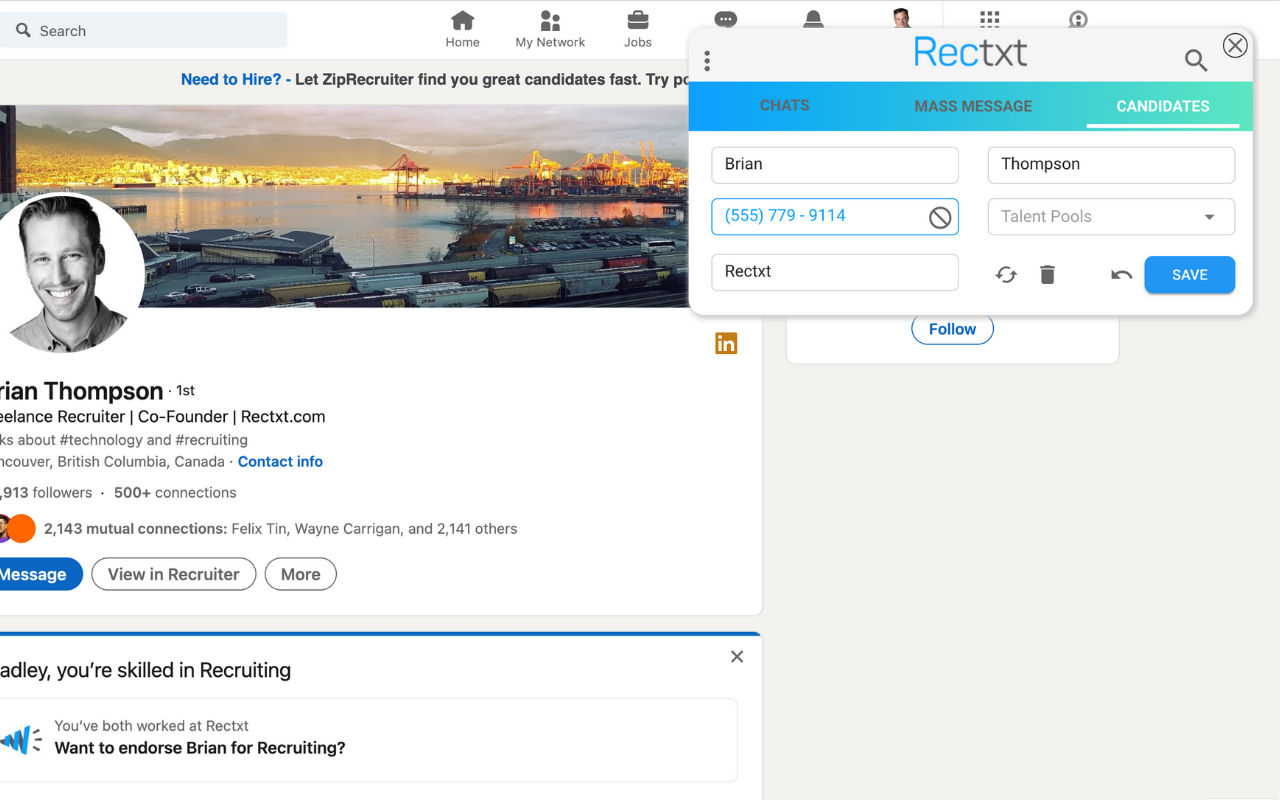Open the MASS MESSAGE tab
The height and width of the screenshot is (800, 1280).
(x=973, y=106)
